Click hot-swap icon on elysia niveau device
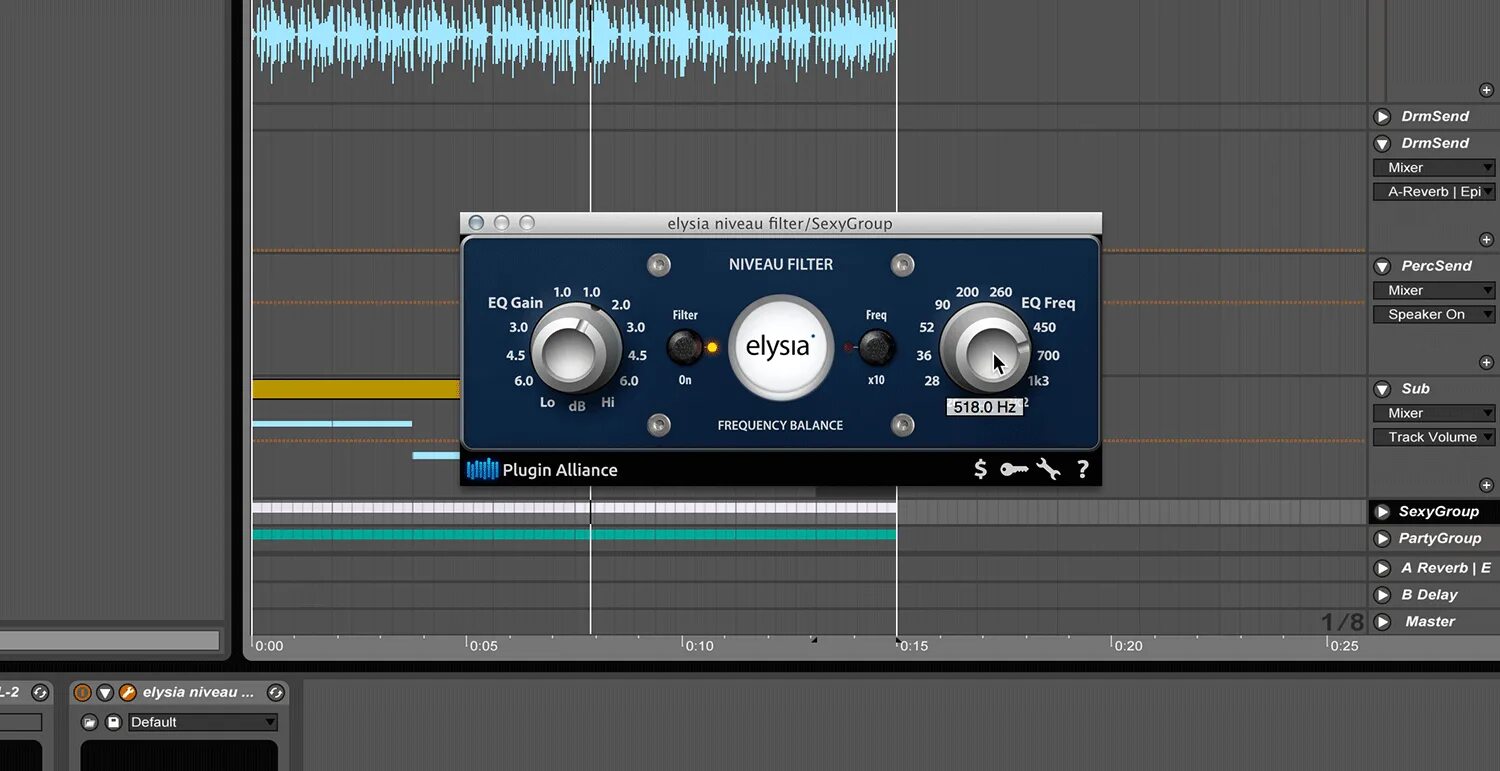The width and height of the screenshot is (1500, 771). click(276, 692)
